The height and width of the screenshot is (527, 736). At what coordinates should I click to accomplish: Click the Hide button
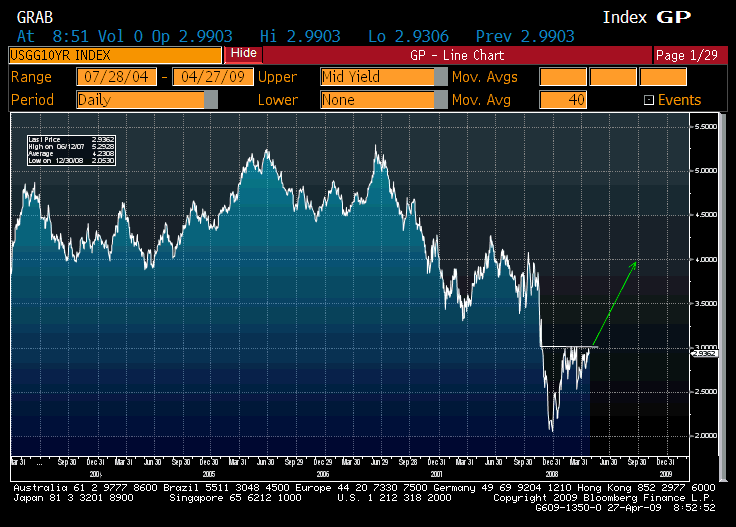point(243,54)
